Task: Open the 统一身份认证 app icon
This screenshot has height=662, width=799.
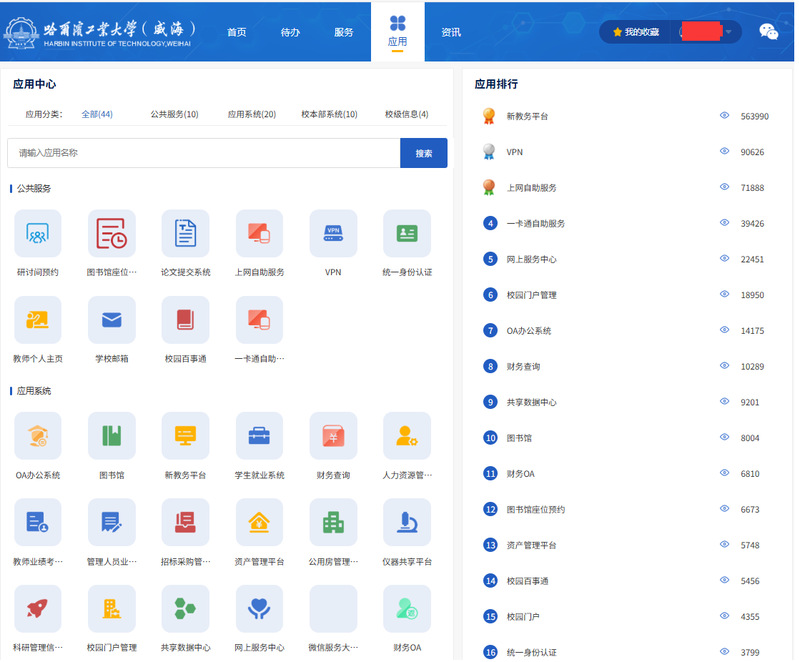Action: click(407, 234)
